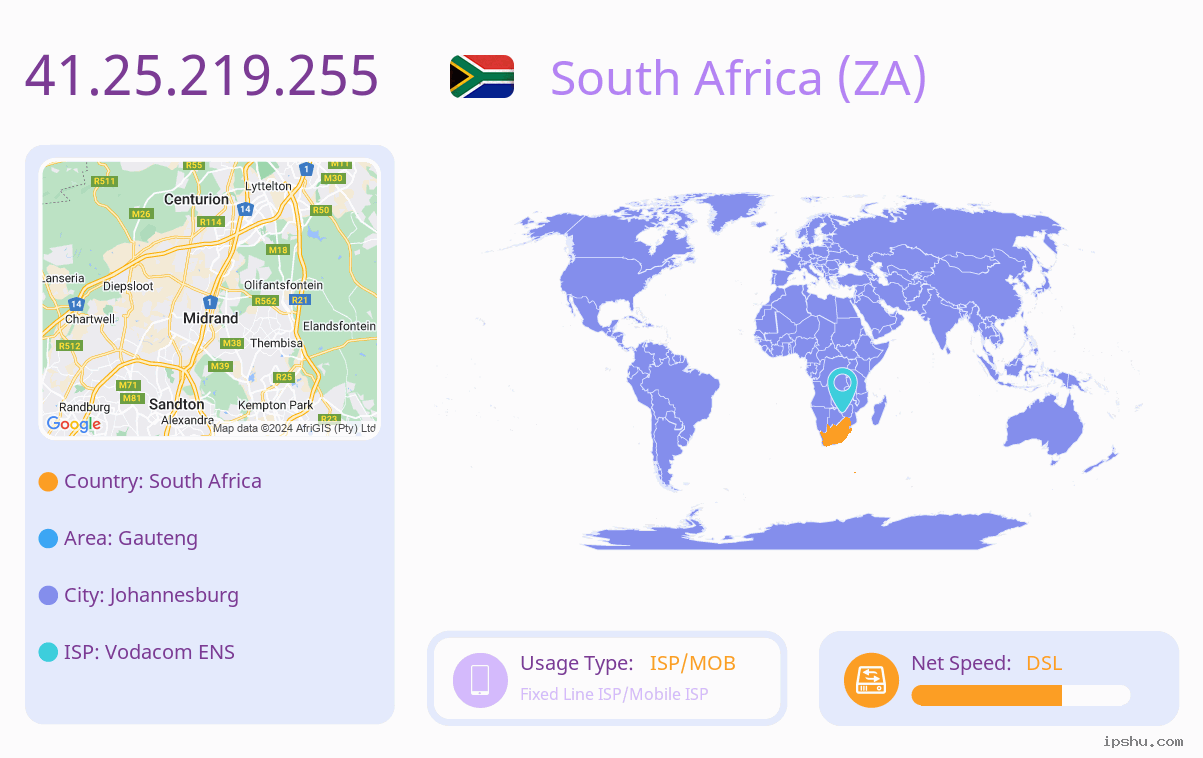
Task: Click the orange net speed drive icon
Action: coord(871,680)
